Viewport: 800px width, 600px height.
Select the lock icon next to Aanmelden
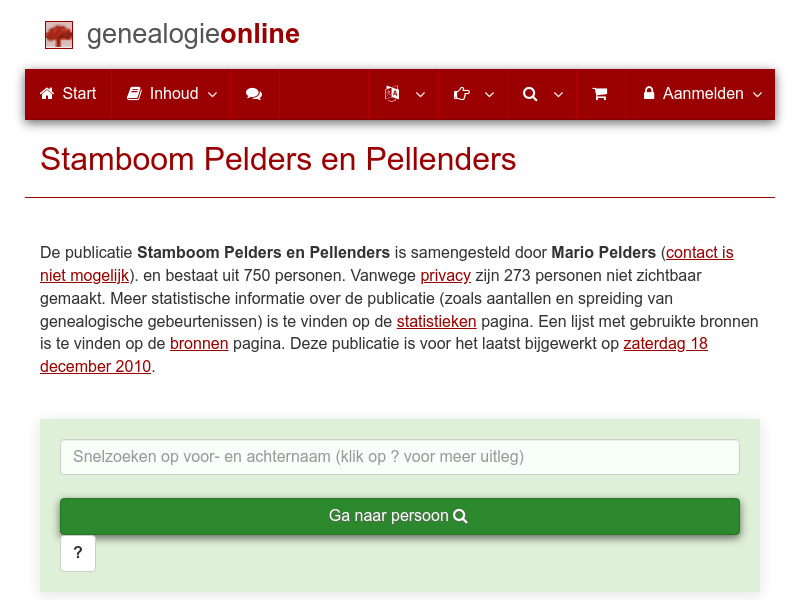pyautogui.click(x=651, y=94)
